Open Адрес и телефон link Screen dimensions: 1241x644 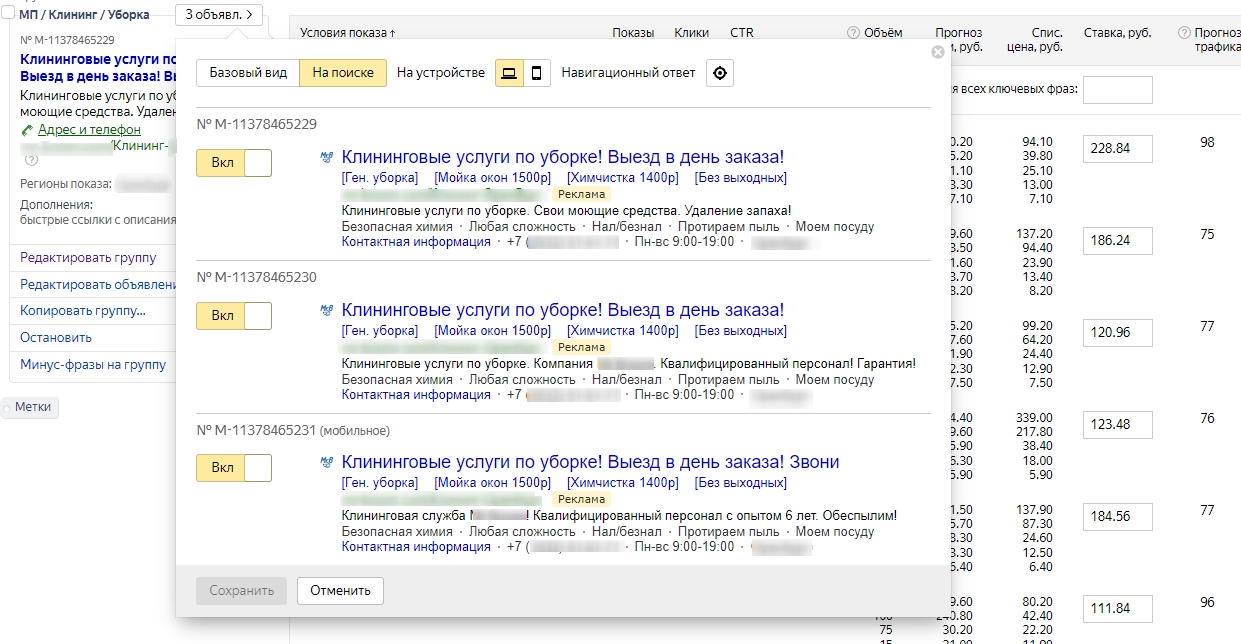pos(89,130)
